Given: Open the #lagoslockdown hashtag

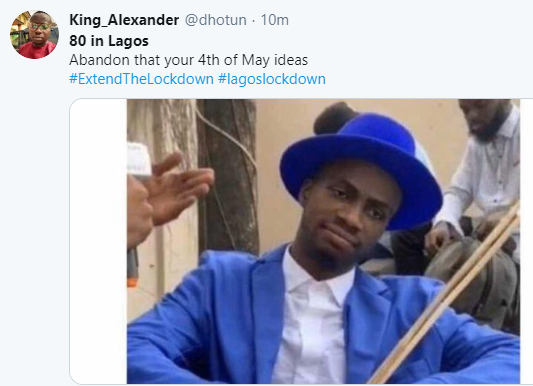Looking at the screenshot, I should coord(272,79).
